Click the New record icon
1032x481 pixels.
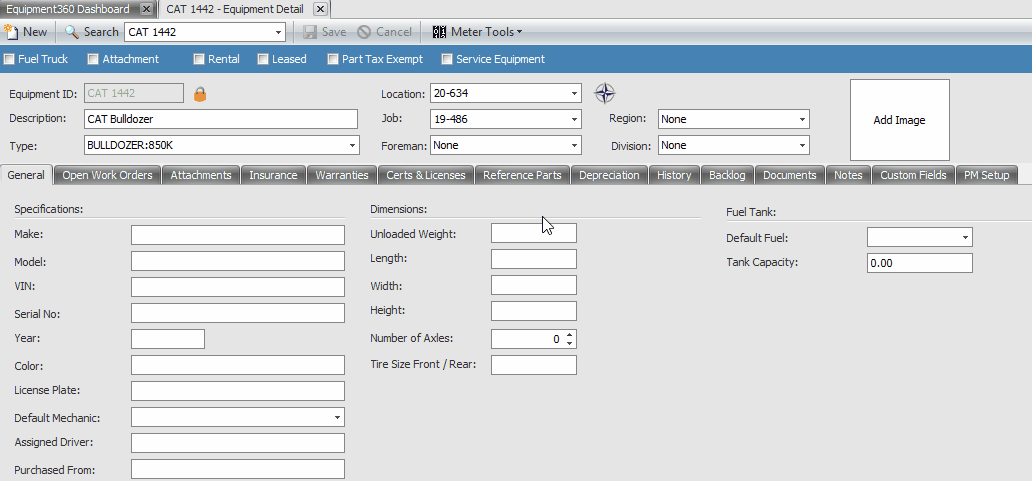point(11,32)
